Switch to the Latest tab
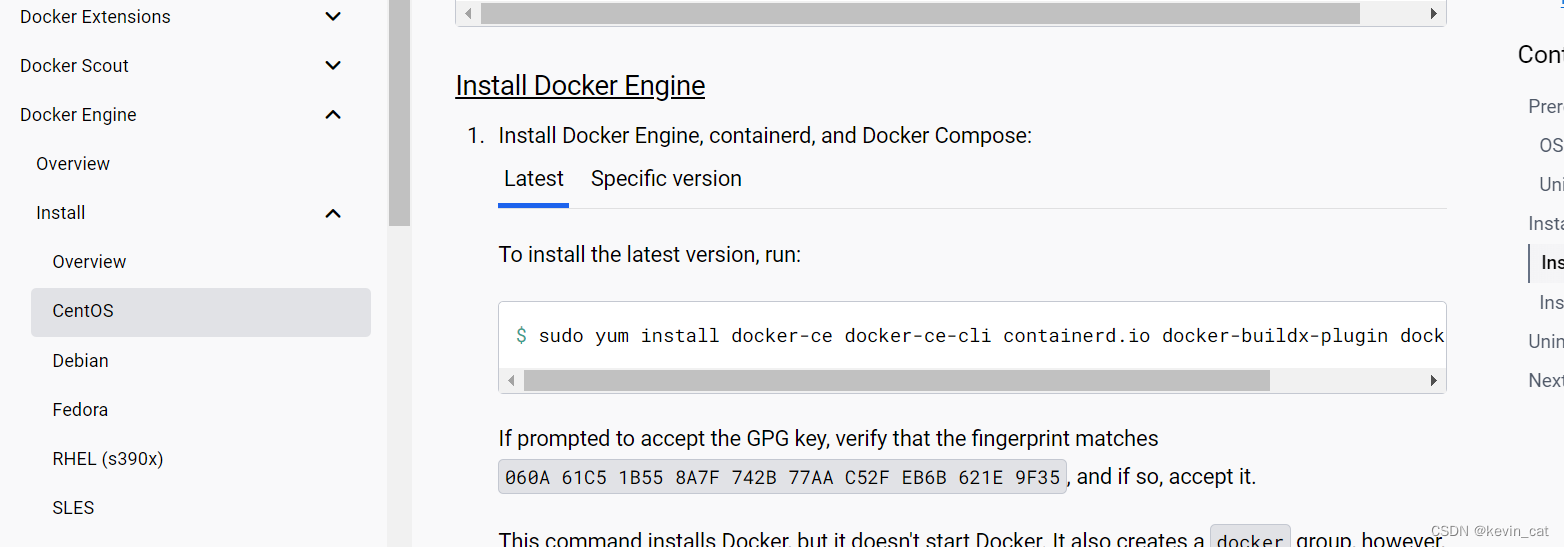 pyautogui.click(x=533, y=180)
